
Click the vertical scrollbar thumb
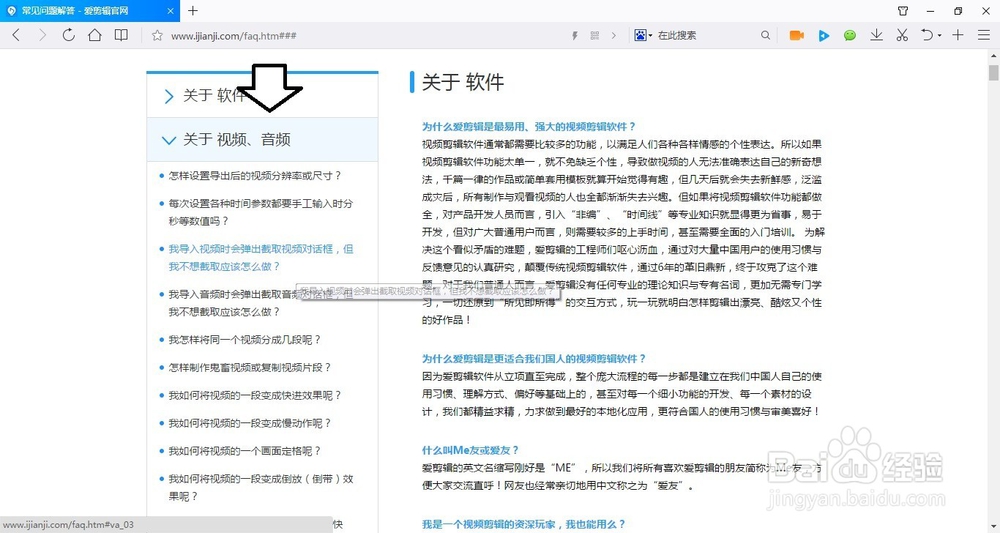[994, 71]
